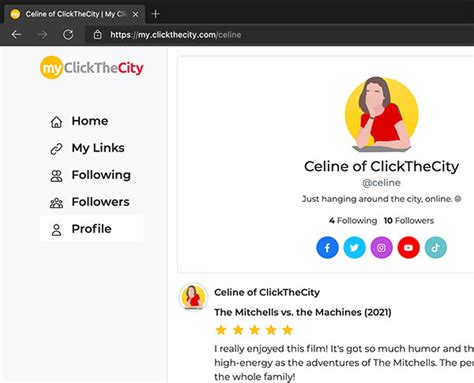Open Celine's Facebook social icon
The width and height of the screenshot is (474, 383).
[x=327, y=248]
